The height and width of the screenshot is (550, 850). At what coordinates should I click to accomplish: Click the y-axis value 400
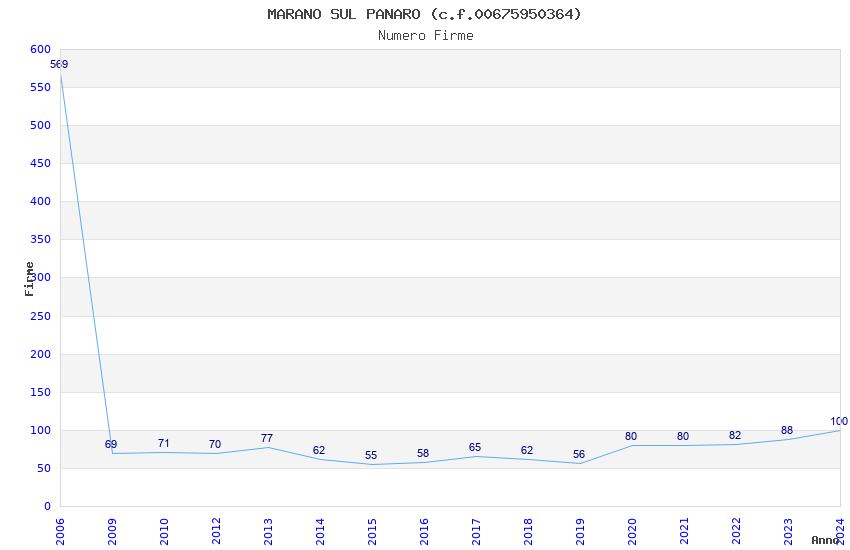41,201
